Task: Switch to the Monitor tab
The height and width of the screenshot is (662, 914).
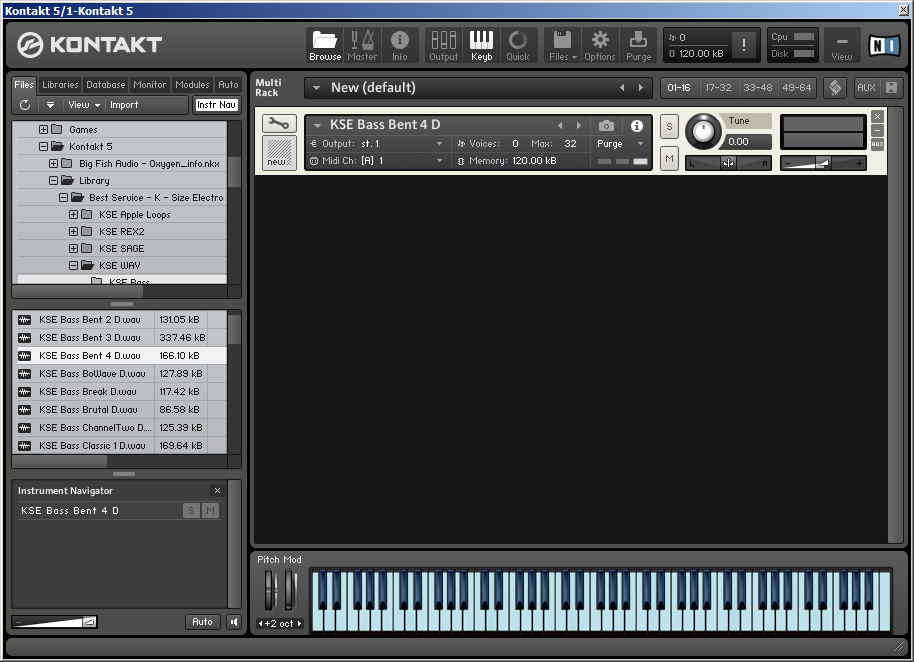Action: click(x=149, y=84)
